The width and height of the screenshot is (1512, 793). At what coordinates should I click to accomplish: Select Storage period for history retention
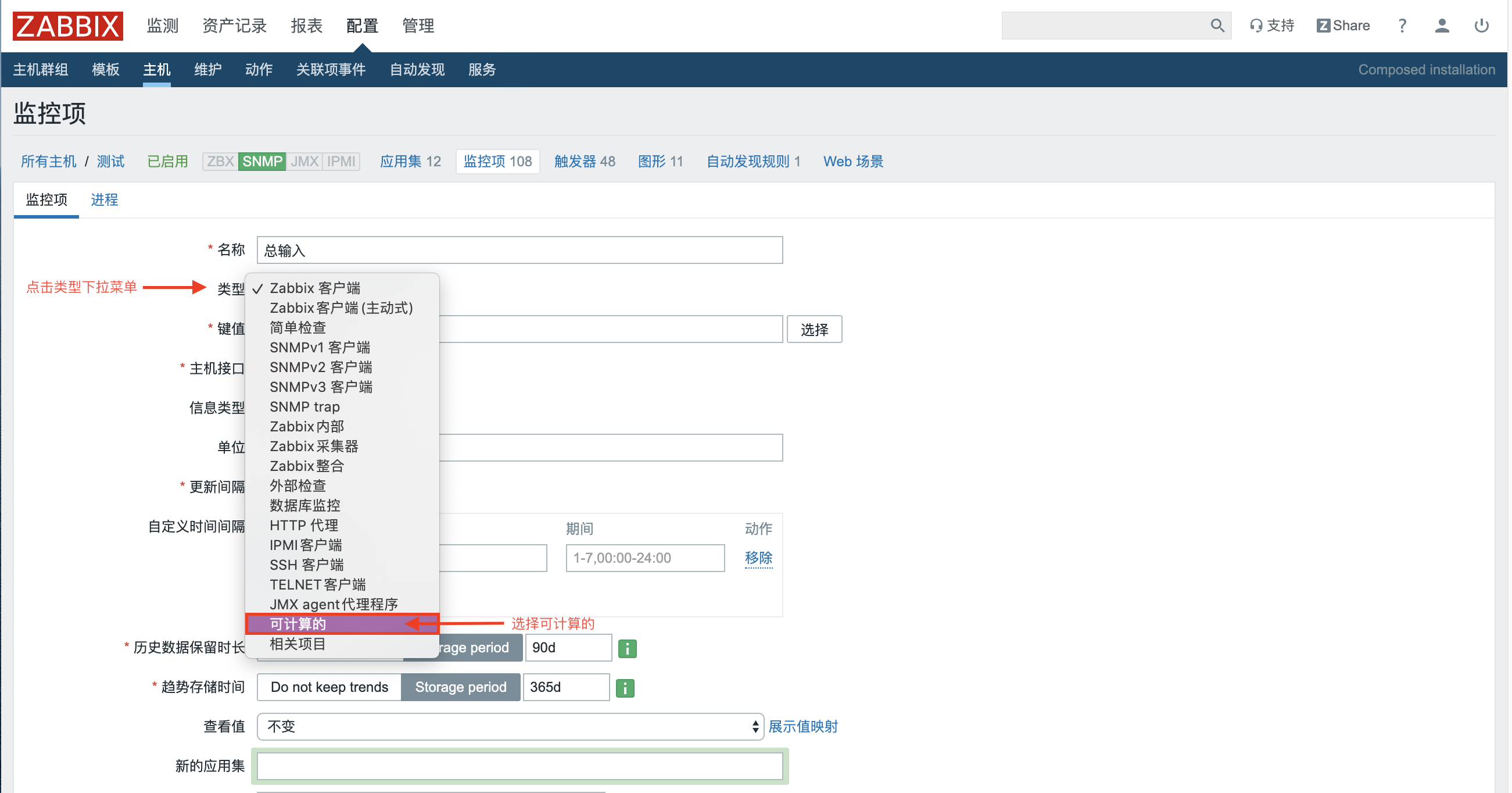click(480, 648)
